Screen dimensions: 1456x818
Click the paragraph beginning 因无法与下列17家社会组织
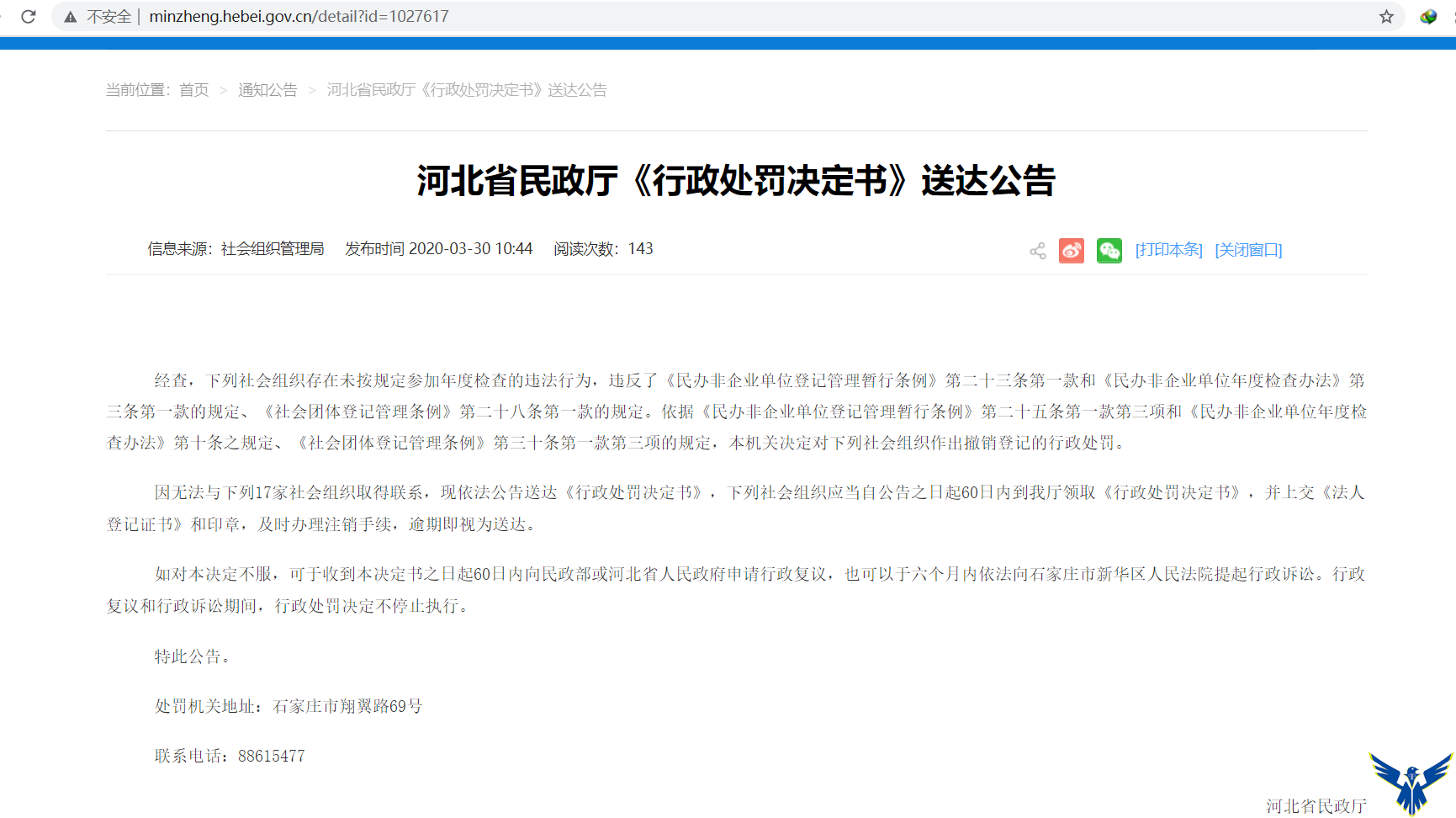[x=736, y=508]
